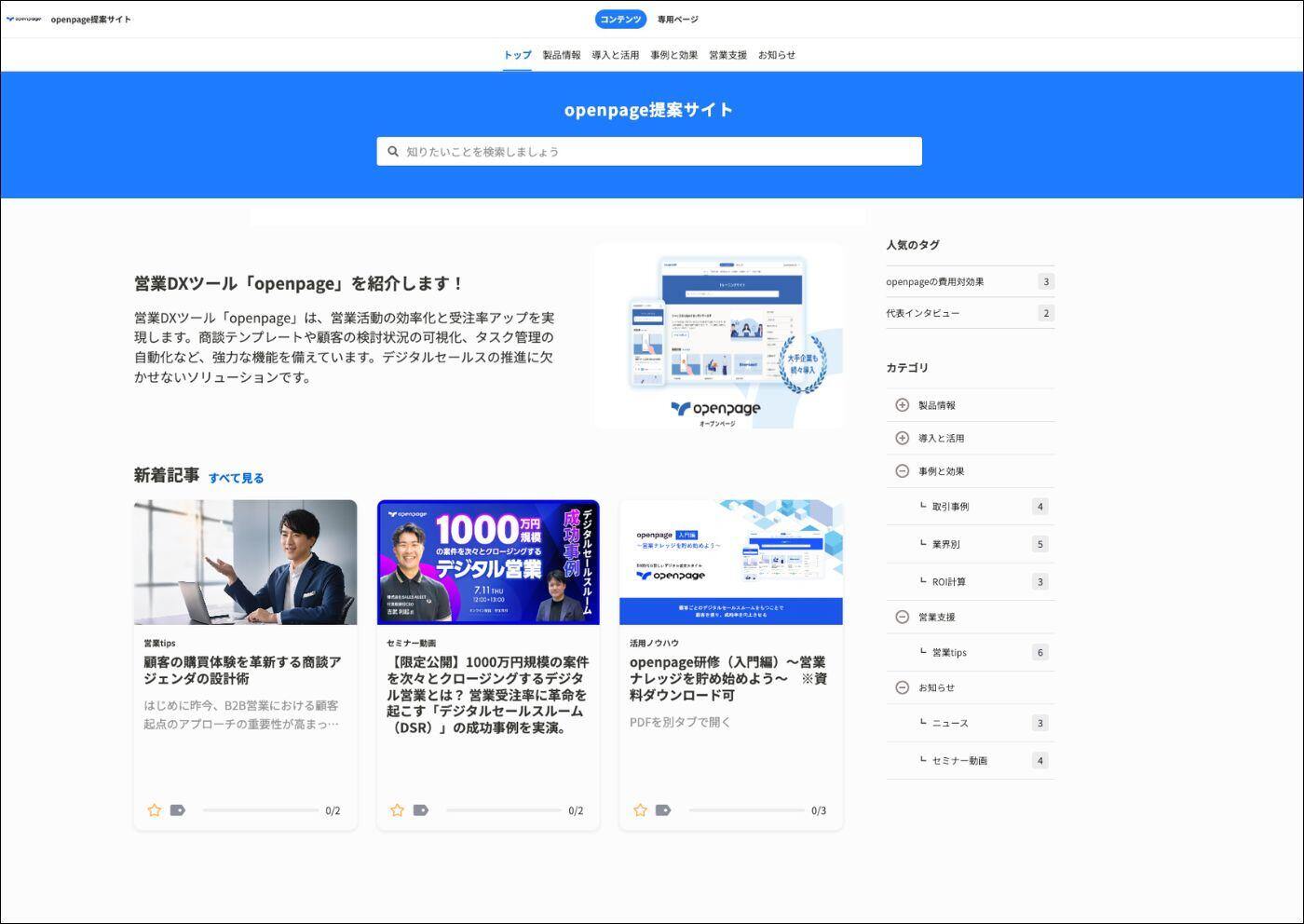Image resolution: width=1304 pixels, height=924 pixels.
Task: Star the 【限定公開】1000万円規模 seminar card
Action: pyautogui.click(x=397, y=810)
